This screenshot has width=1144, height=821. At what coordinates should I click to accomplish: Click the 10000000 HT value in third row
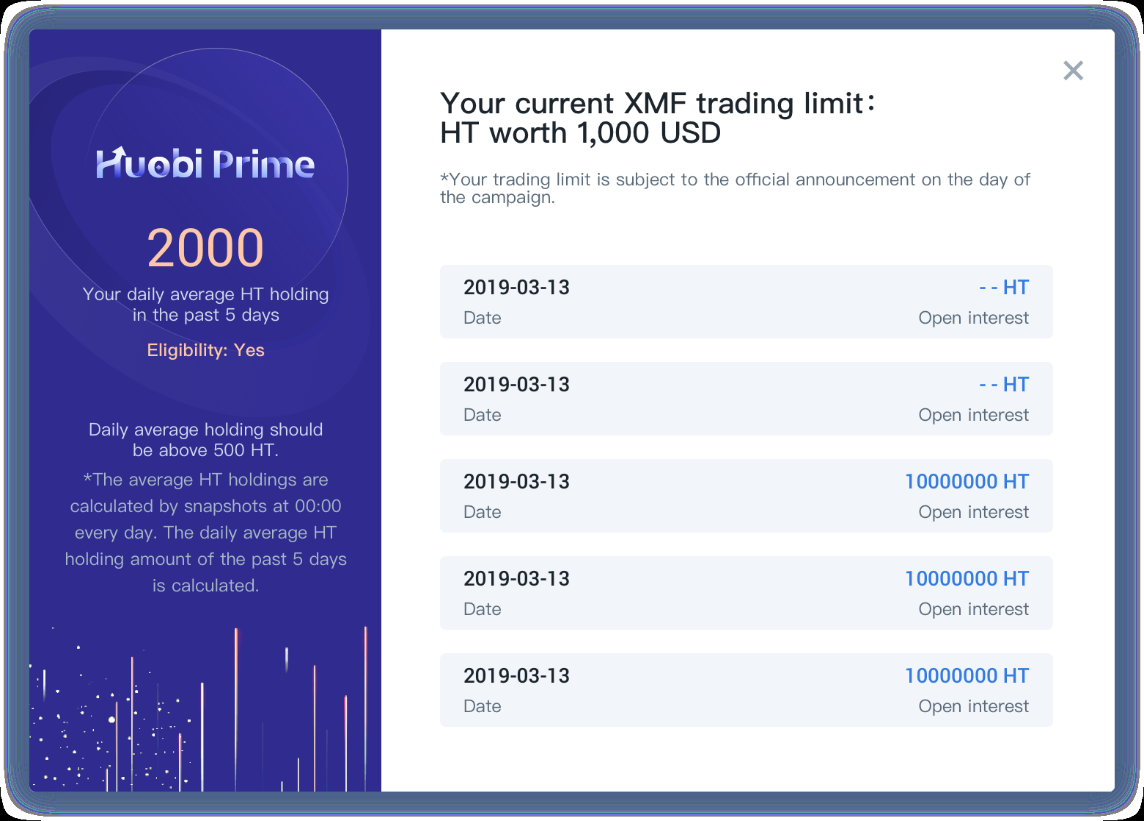tap(967, 482)
